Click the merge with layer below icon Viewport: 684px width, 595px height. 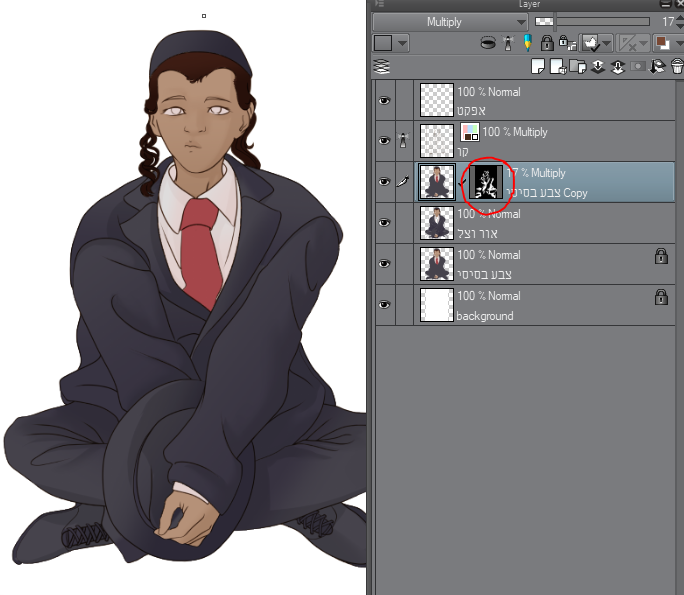(x=617, y=67)
